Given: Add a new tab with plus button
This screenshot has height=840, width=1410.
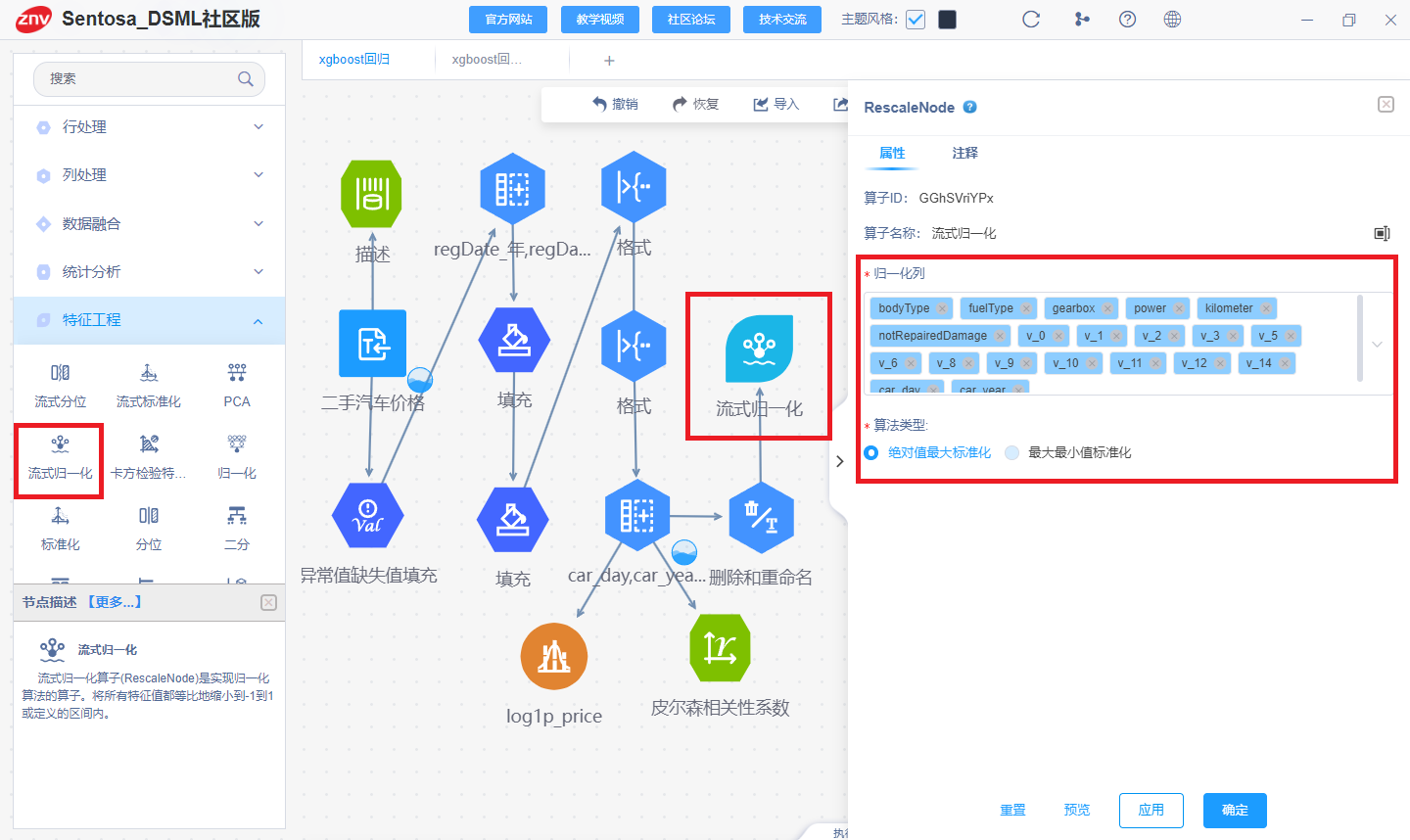Looking at the screenshot, I should click(x=609, y=61).
